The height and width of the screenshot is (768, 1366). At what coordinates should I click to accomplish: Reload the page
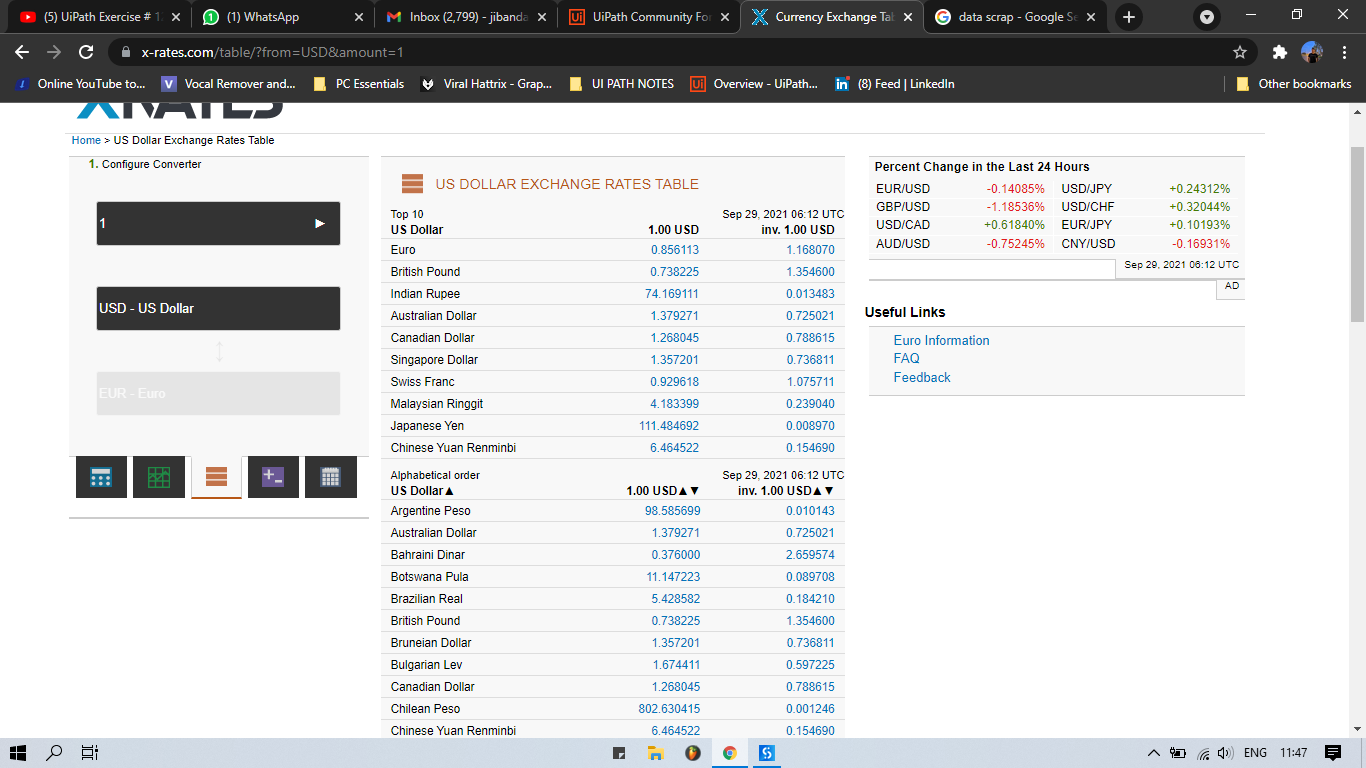point(86,52)
